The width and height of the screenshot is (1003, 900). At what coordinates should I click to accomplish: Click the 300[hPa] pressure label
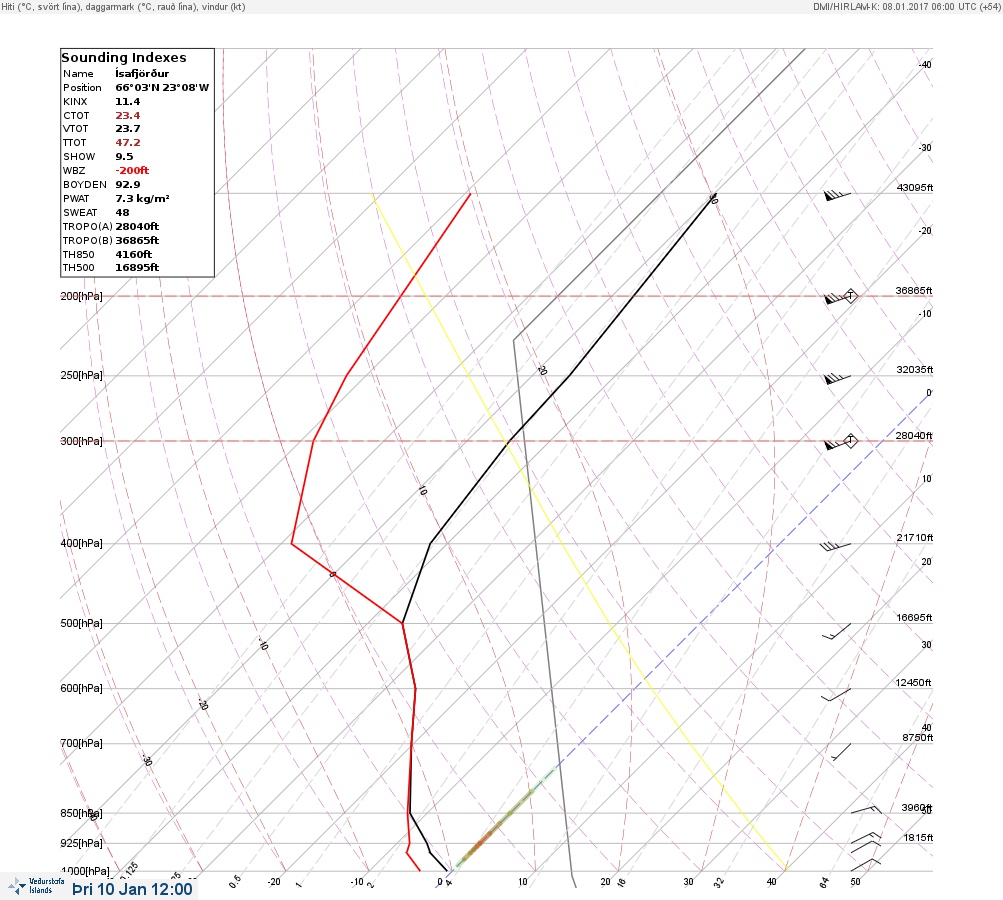click(x=81, y=441)
